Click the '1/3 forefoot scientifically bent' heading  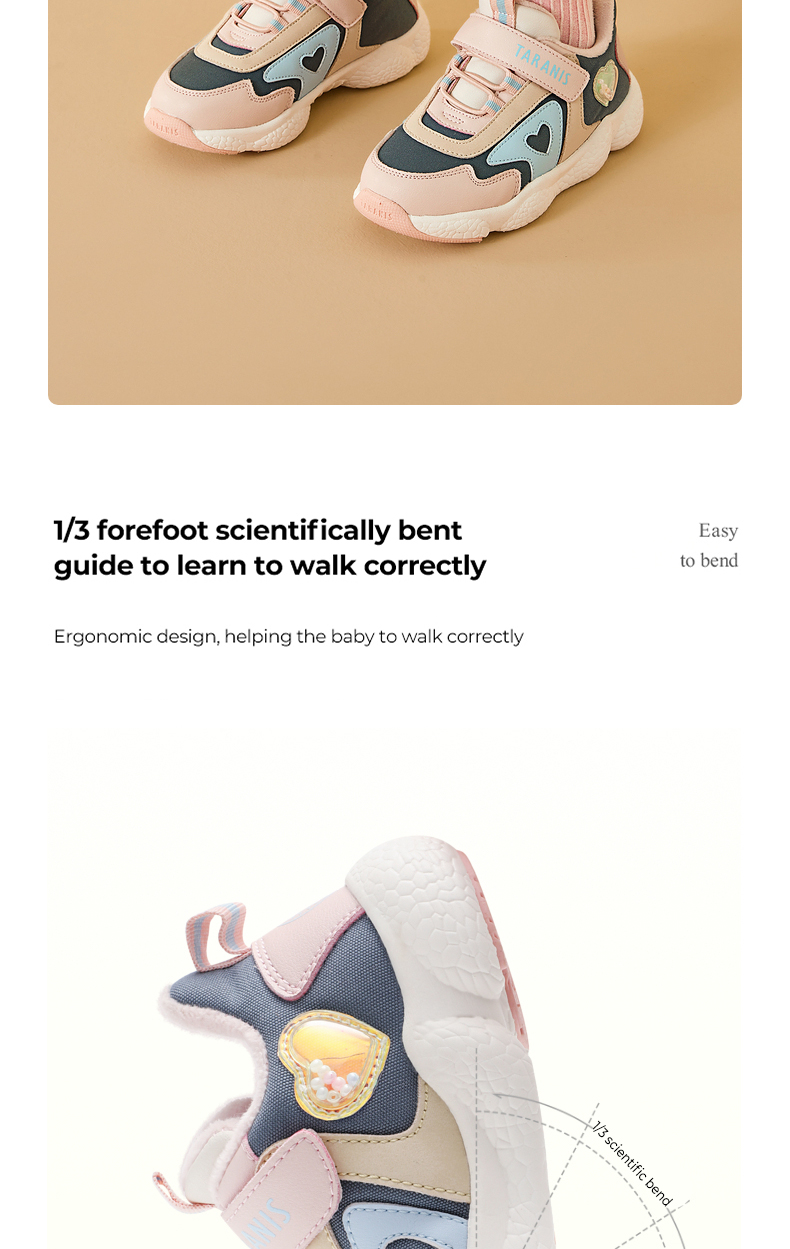pos(258,530)
